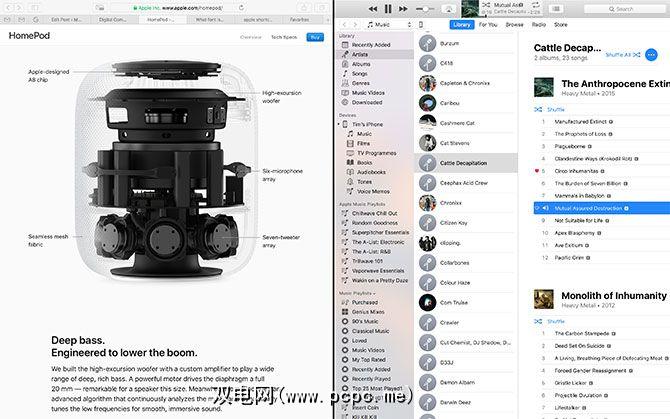Open TV Programmes under Tim's iPhone
Viewport: 670px width, 419px height.
pos(378,153)
